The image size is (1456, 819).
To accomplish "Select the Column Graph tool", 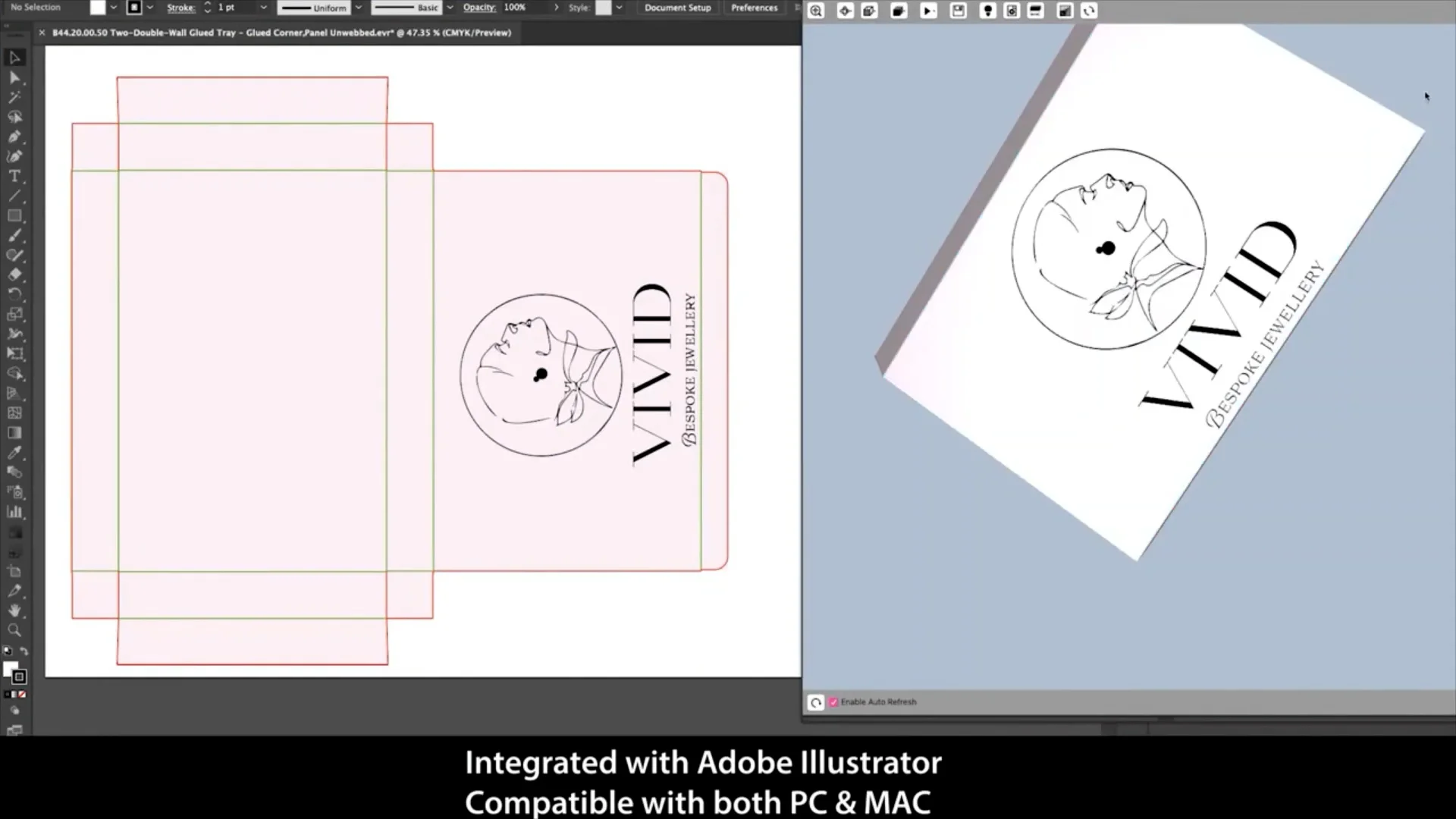I will (14, 512).
